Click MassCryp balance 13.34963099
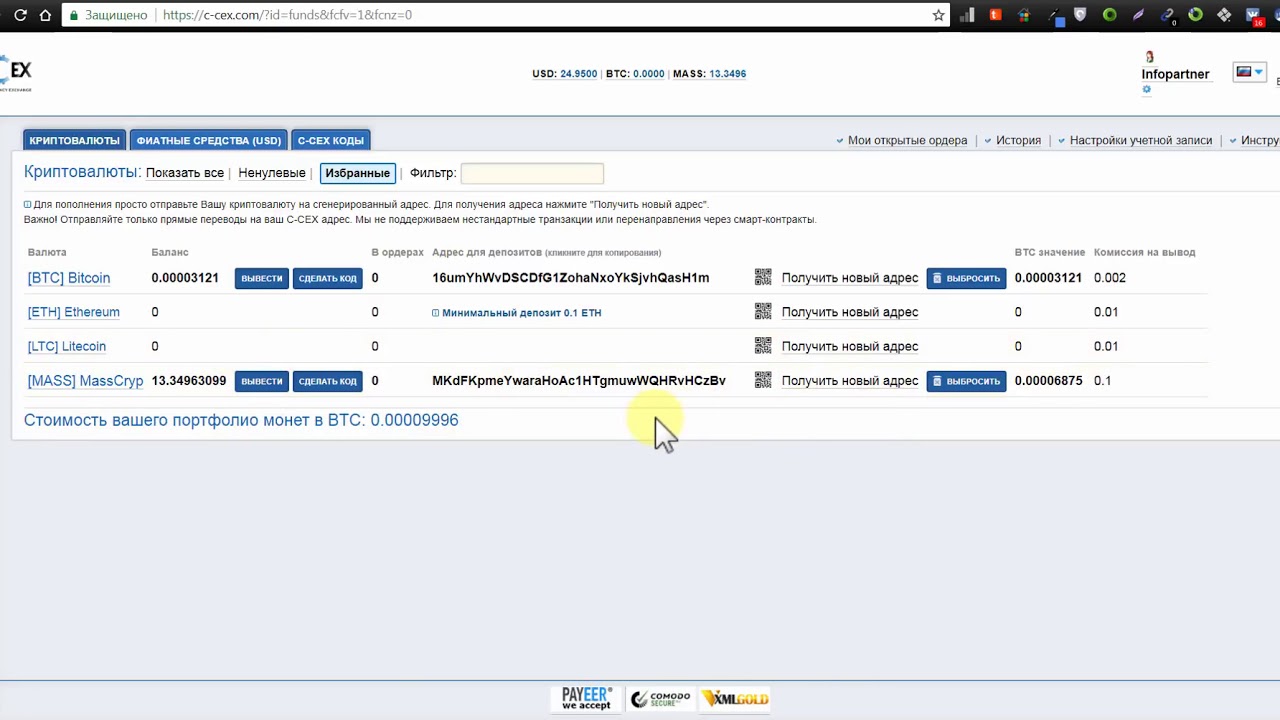The height and width of the screenshot is (720, 1280). (x=189, y=381)
